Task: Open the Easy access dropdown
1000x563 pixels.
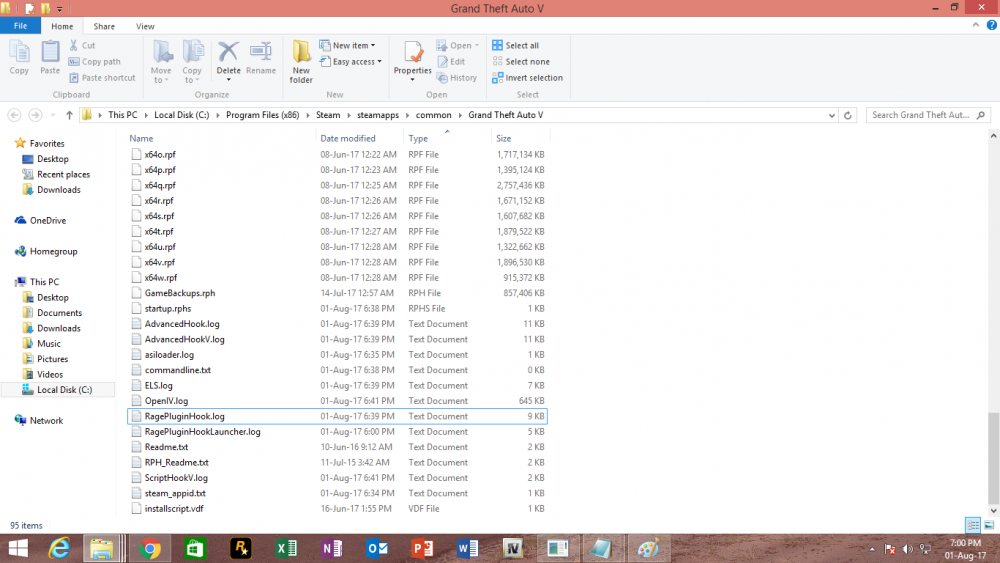Action: 351,62
